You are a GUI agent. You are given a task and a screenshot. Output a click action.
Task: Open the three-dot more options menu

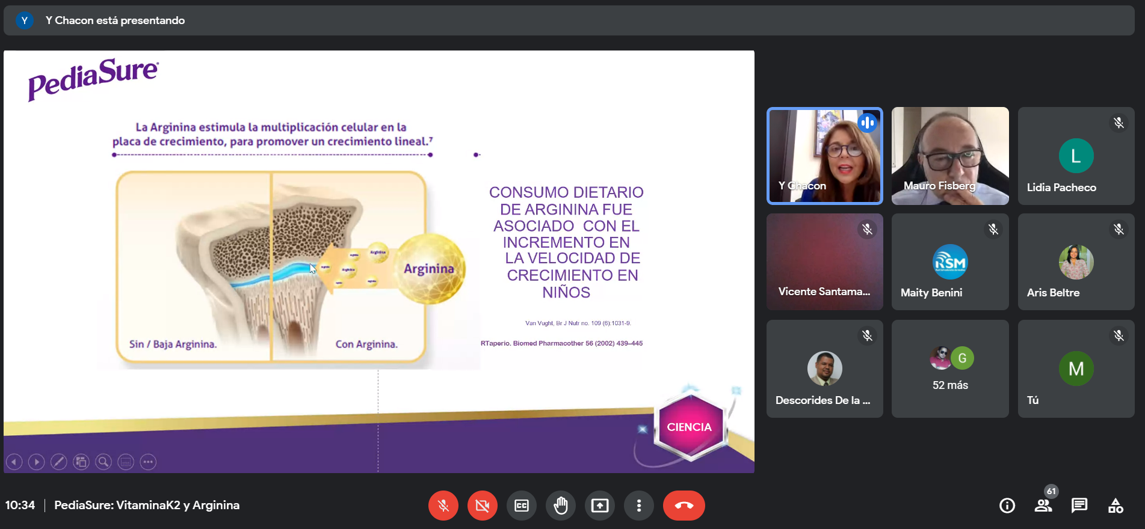click(639, 506)
